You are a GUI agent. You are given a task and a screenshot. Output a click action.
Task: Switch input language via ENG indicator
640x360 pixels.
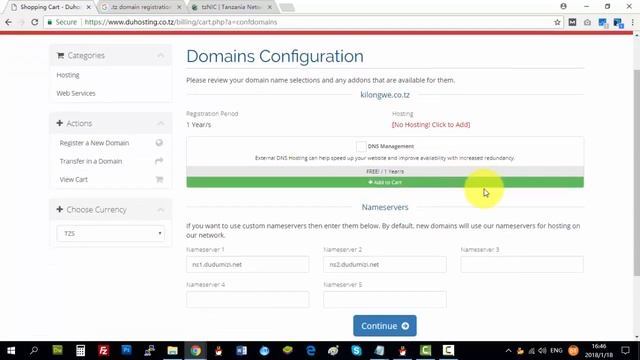[556, 351]
